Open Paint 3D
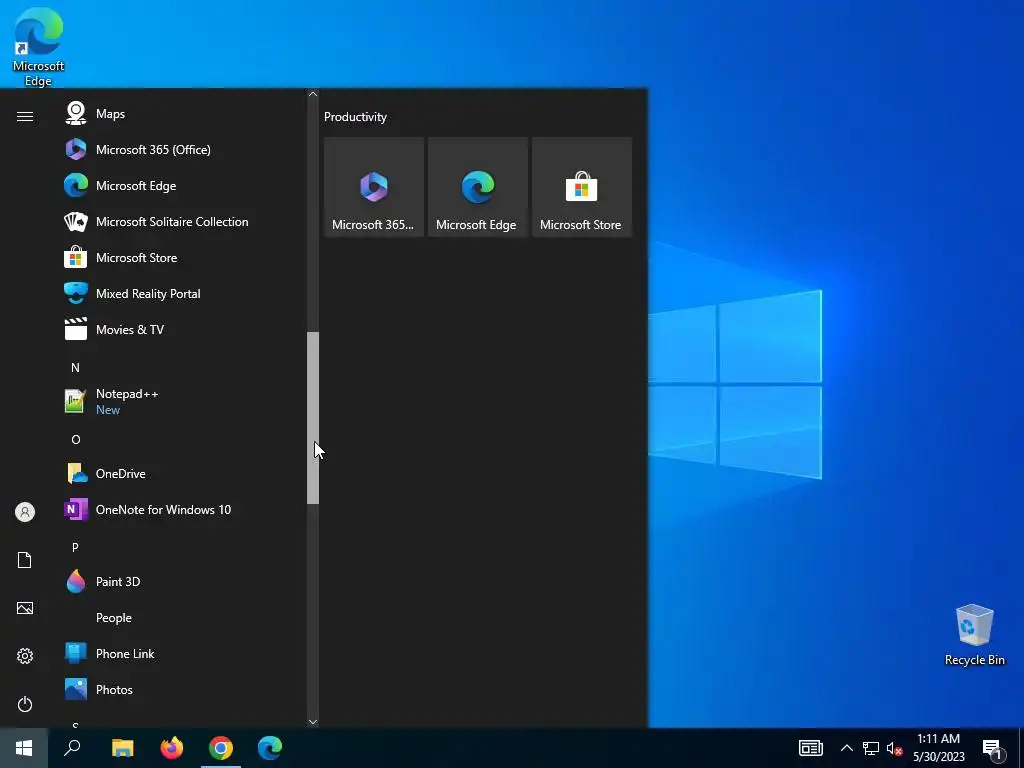Viewport: 1024px width, 768px height. (x=183, y=581)
